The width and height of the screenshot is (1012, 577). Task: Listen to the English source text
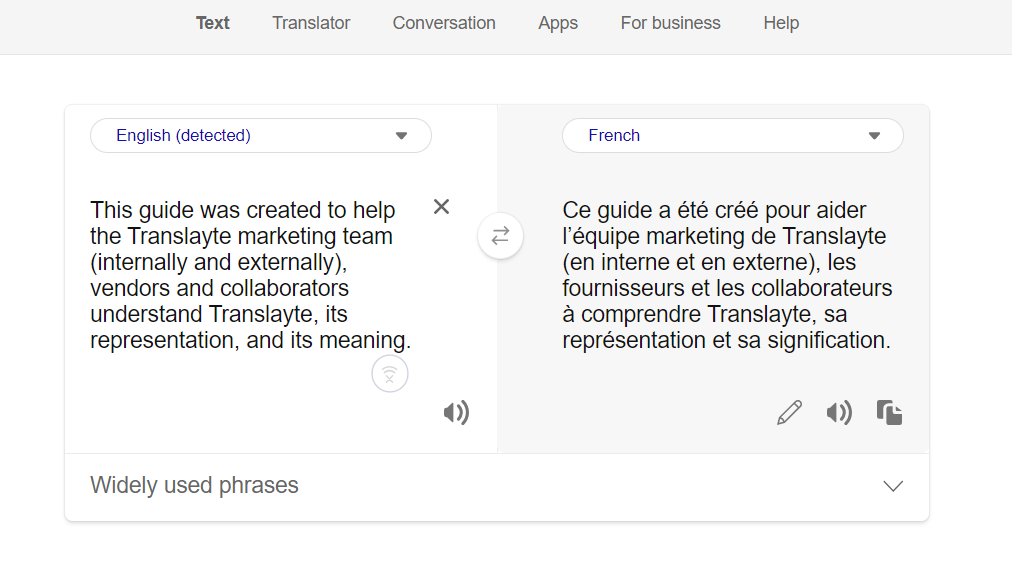tap(456, 412)
